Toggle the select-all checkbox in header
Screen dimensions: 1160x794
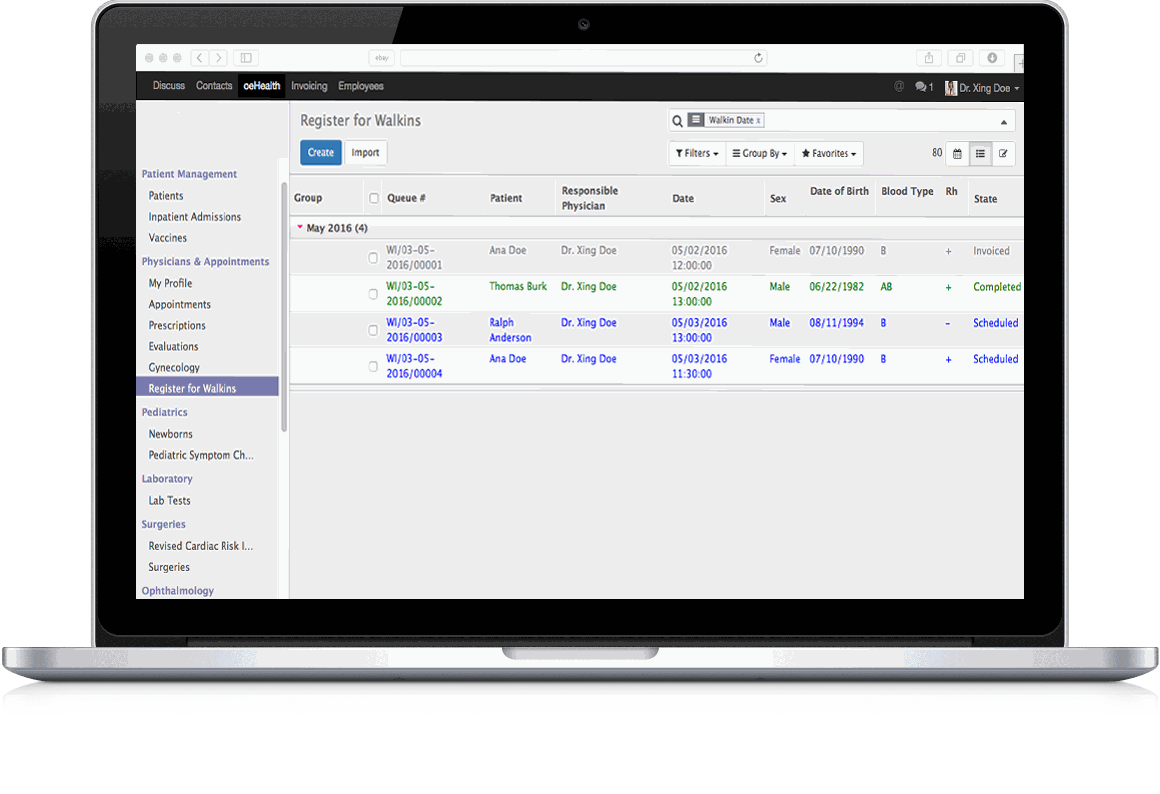click(x=374, y=198)
